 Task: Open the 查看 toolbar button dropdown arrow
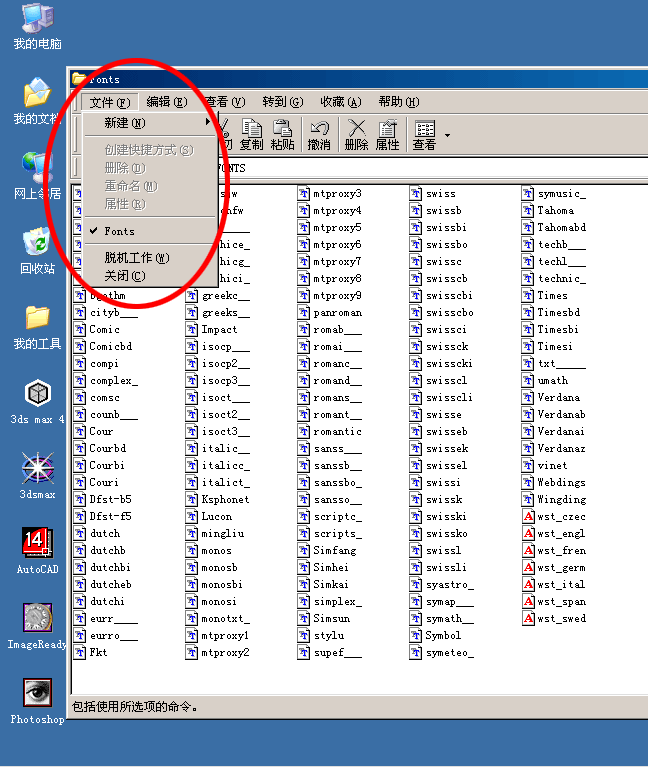[447, 135]
